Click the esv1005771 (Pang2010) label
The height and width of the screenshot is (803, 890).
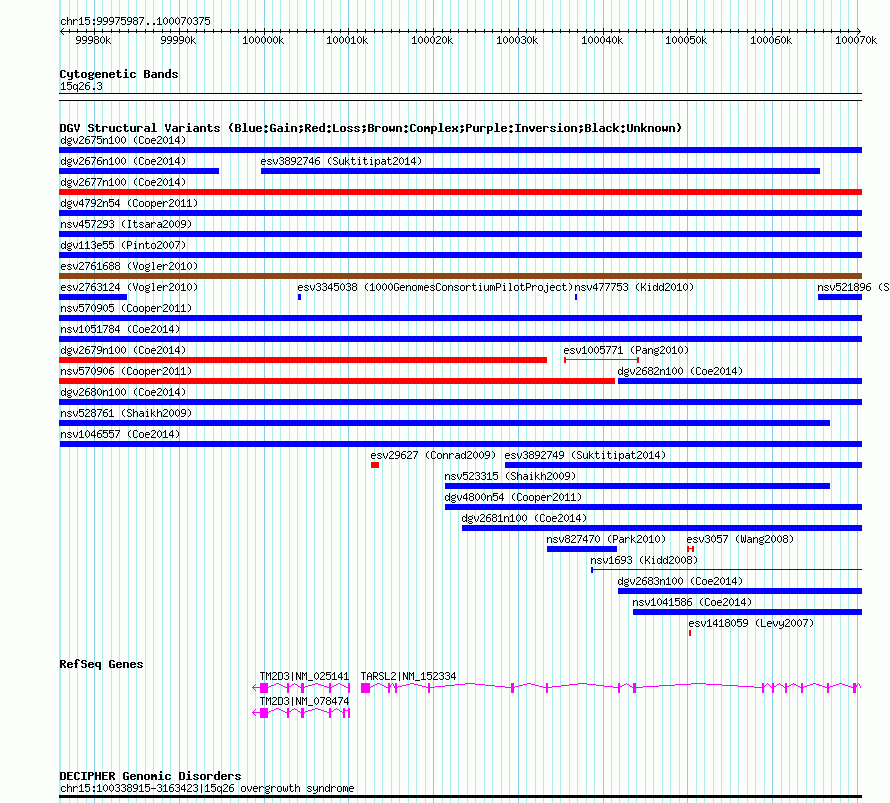coord(626,350)
